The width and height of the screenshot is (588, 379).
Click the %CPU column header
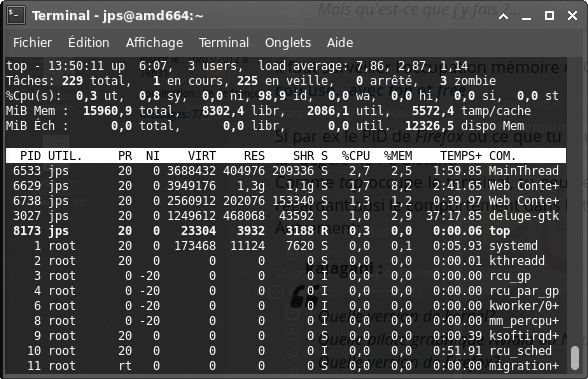[356, 156]
